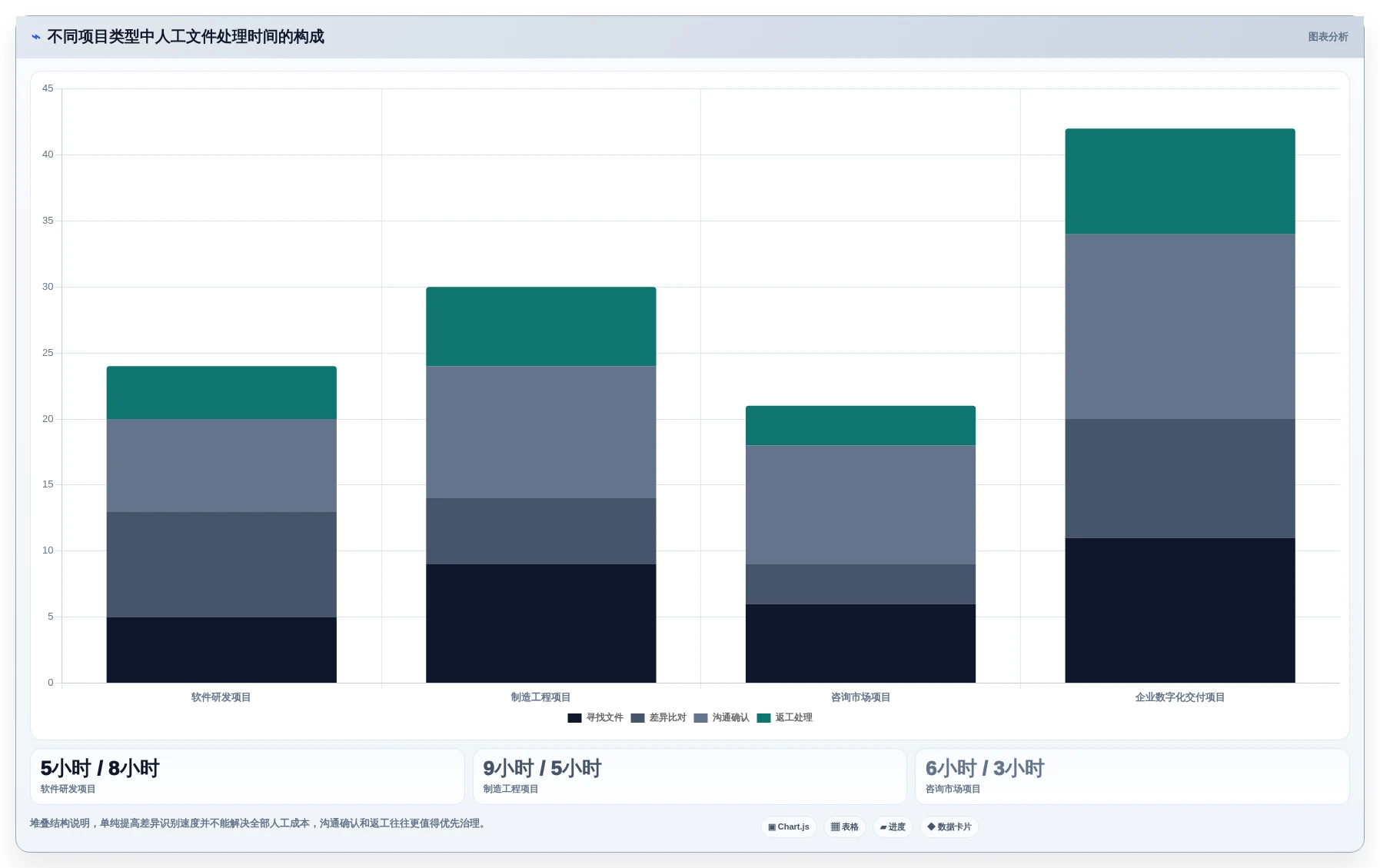
Task: Open the 图表分析 label in the header
Action: pos(1328,37)
